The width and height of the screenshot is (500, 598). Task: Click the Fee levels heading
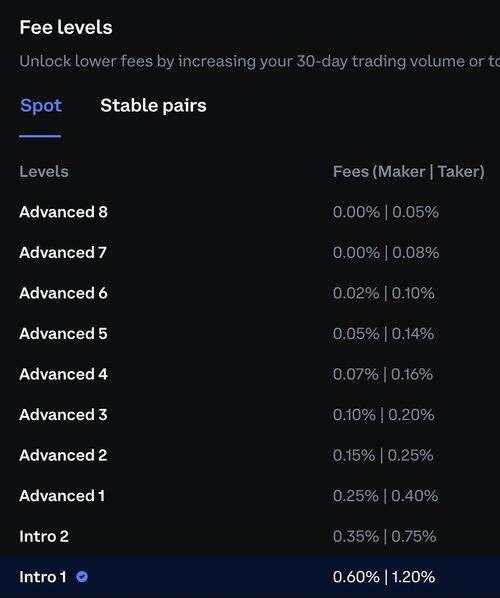[x=66, y=27]
